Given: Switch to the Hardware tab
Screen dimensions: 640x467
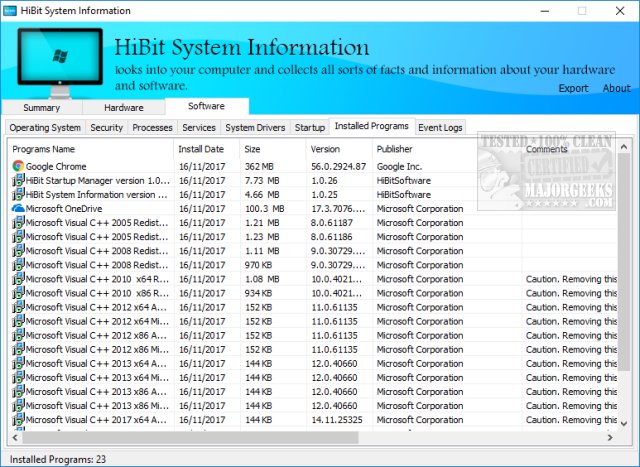Looking at the screenshot, I should click(123, 107).
